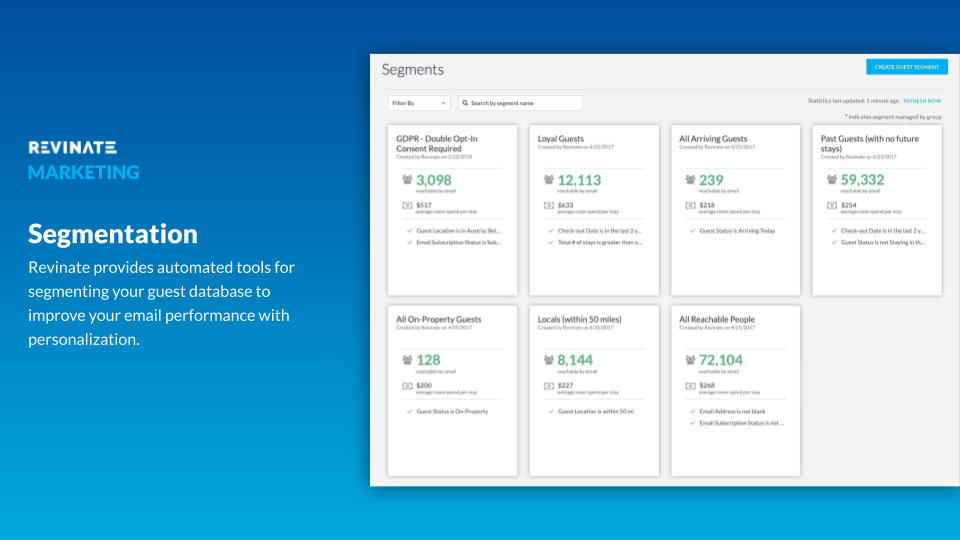Click people icon next to 8,144
The height and width of the screenshot is (540, 960).
click(549, 360)
